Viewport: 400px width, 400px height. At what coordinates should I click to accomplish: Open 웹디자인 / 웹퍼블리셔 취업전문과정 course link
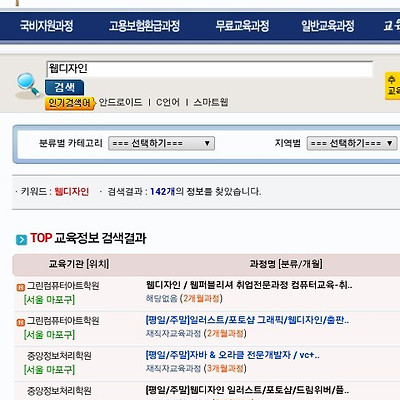[x=249, y=285]
